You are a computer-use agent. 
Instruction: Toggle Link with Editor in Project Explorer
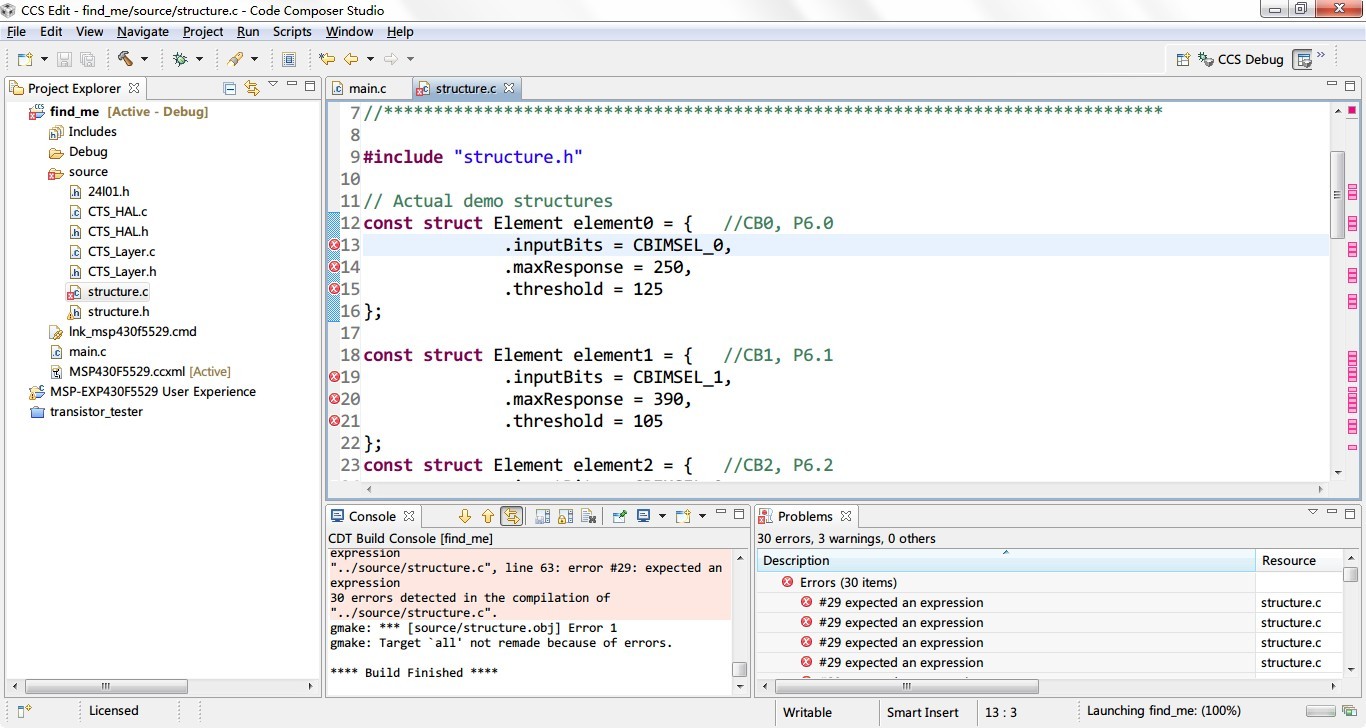[252, 88]
